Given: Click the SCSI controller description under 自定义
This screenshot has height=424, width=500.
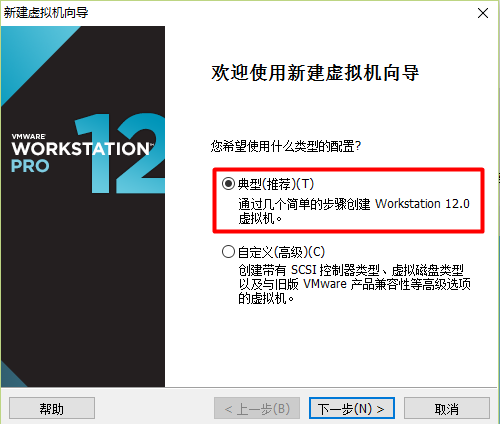Looking at the screenshot, I should 354,284.
